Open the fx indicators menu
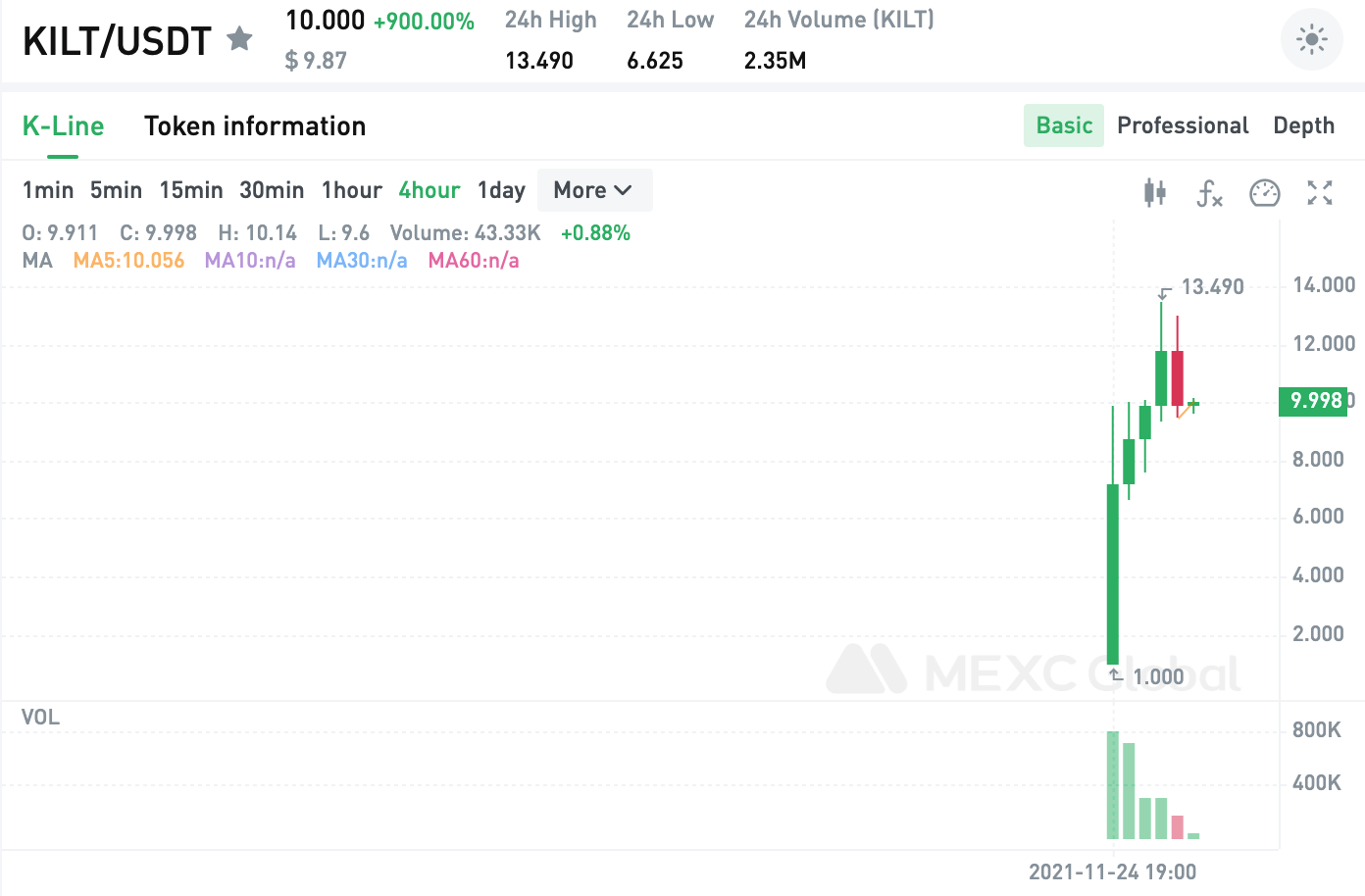This screenshot has width=1365, height=896. (x=1209, y=193)
